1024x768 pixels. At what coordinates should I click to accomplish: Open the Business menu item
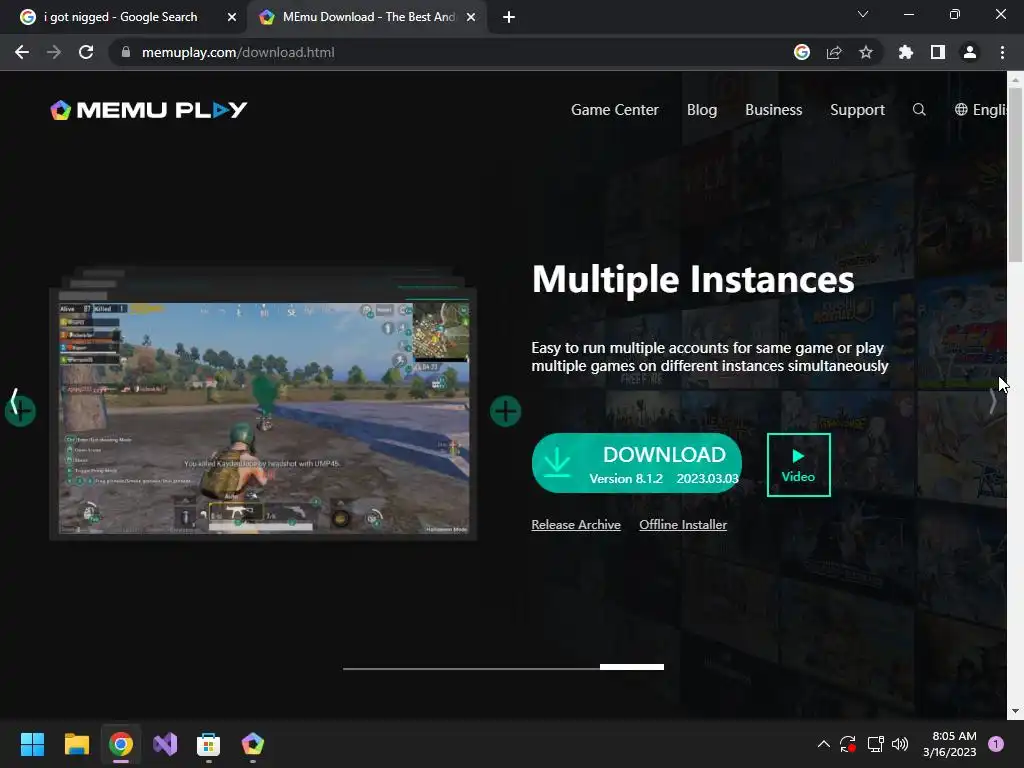773,110
